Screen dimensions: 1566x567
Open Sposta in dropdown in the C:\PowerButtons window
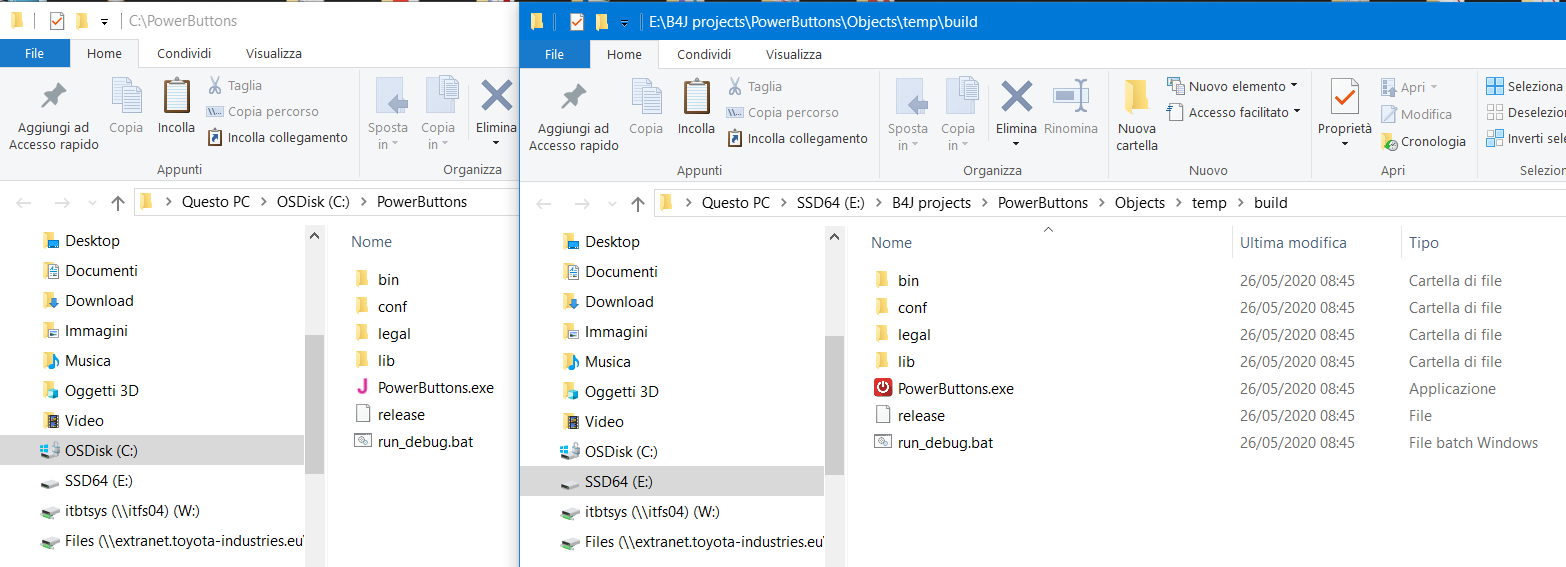[x=388, y=136]
